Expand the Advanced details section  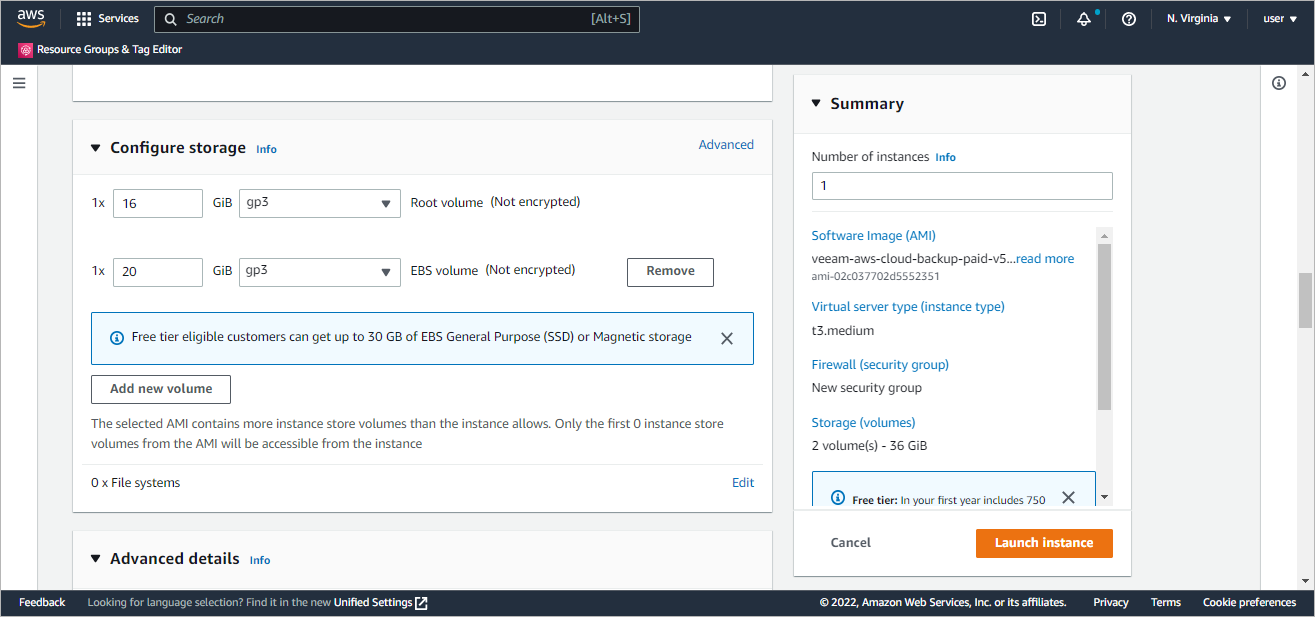(96, 559)
